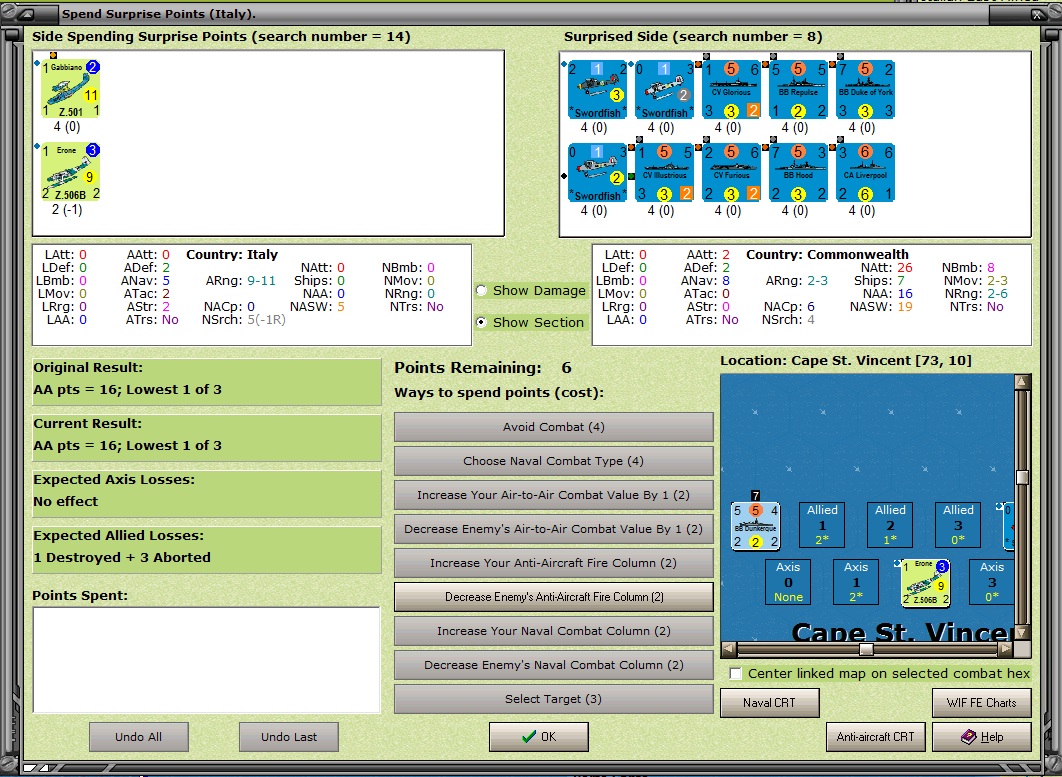Select the first Swordfish counter in top row

pos(597,89)
